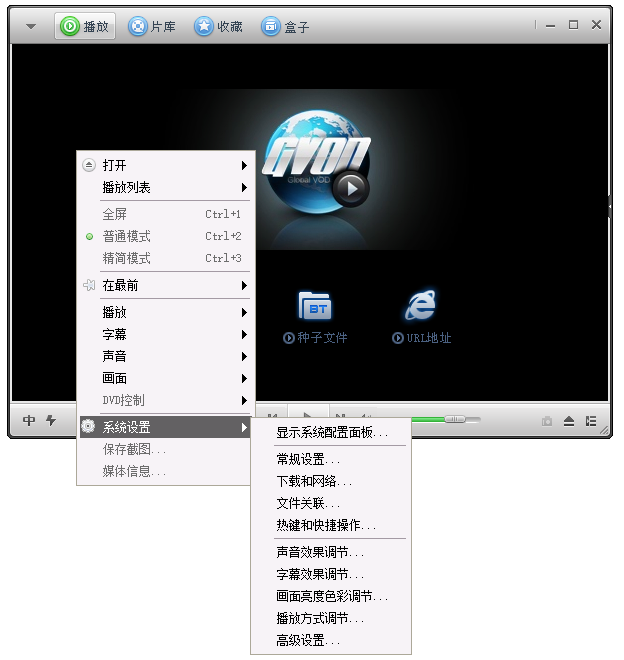Click the green play icon on the 播放 tab
This screenshot has width=624, height=660.
[69, 26]
